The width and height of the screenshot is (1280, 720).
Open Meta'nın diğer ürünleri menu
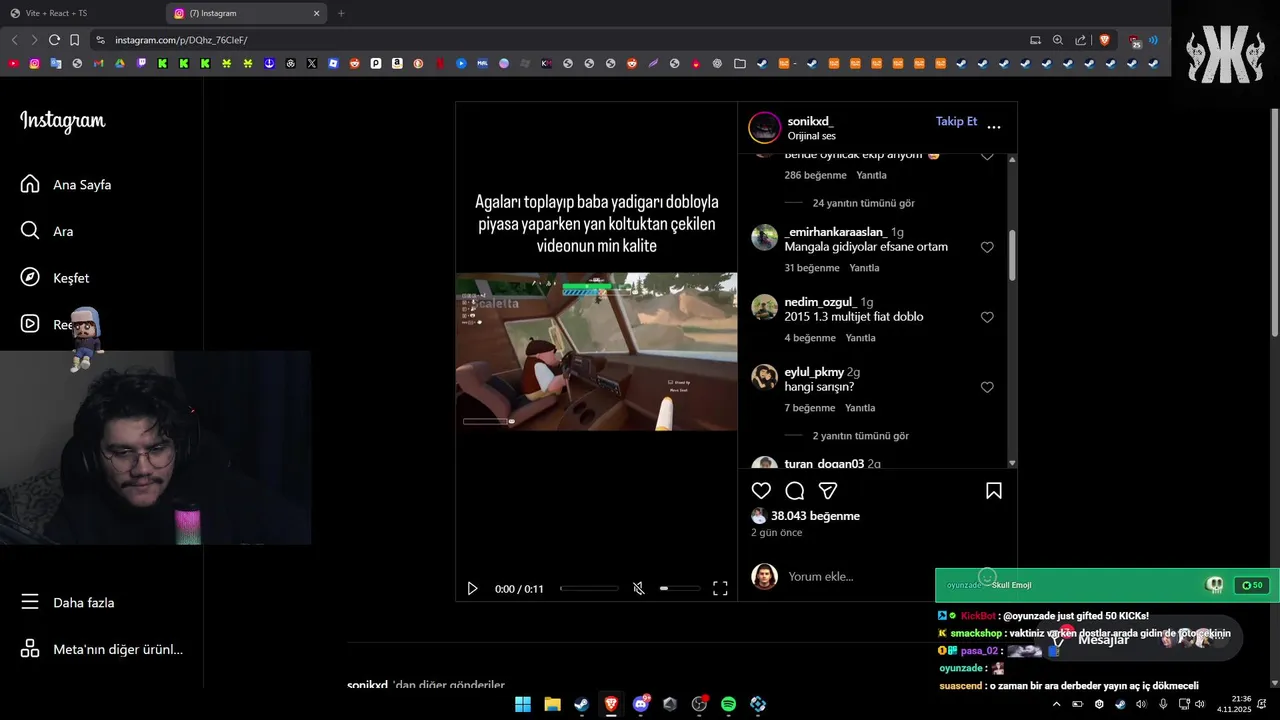click(102, 649)
